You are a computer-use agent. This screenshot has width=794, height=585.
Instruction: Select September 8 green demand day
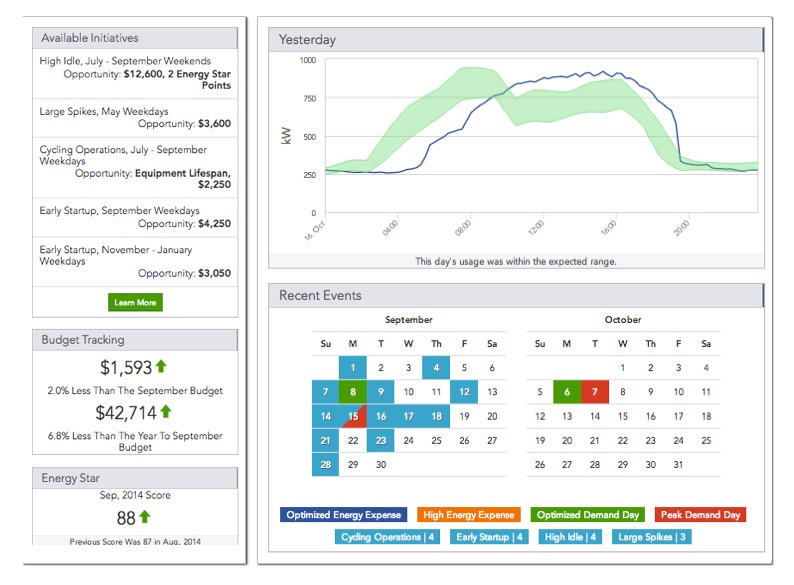(353, 393)
